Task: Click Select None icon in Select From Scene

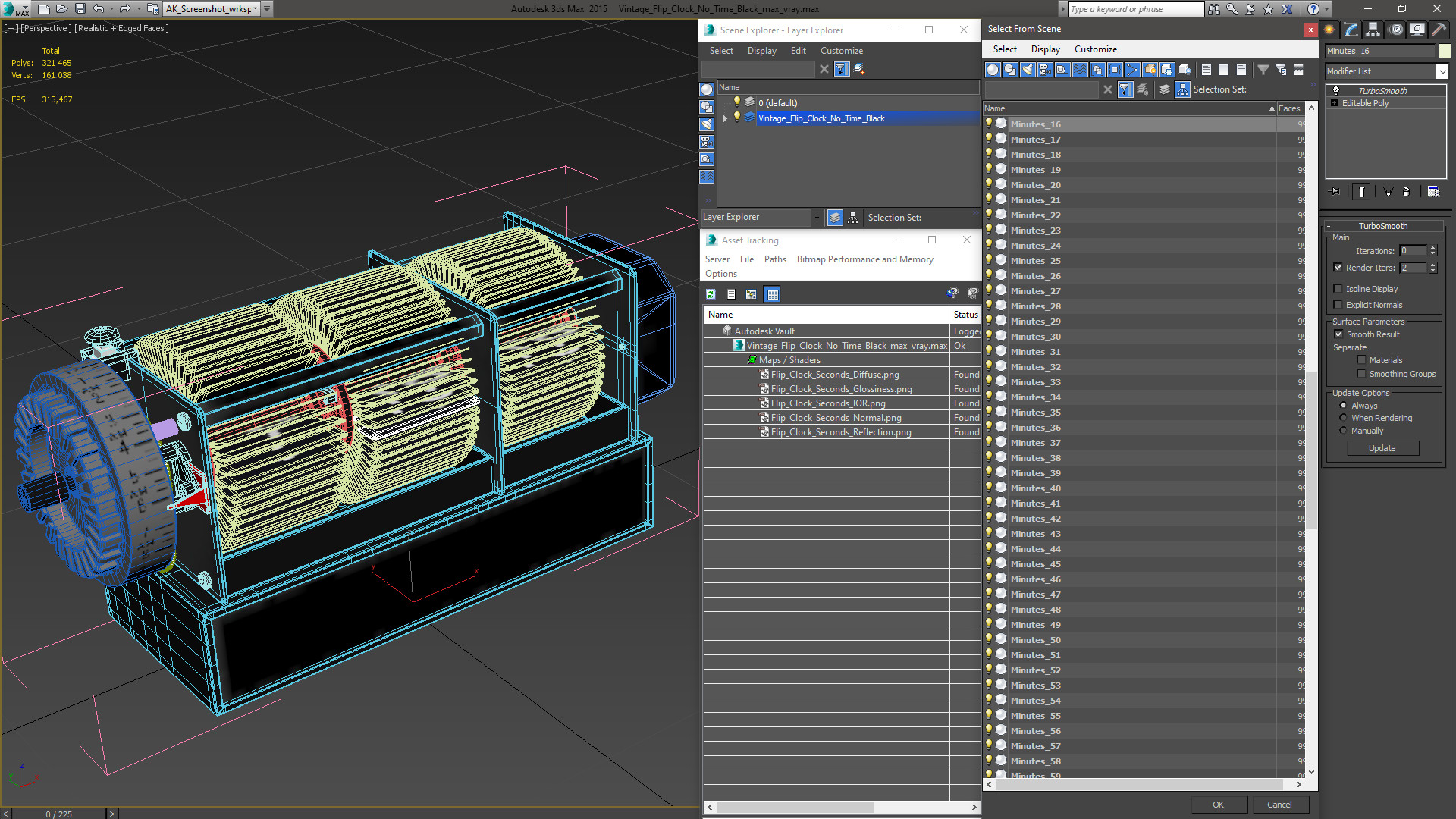Action: [x=1224, y=70]
